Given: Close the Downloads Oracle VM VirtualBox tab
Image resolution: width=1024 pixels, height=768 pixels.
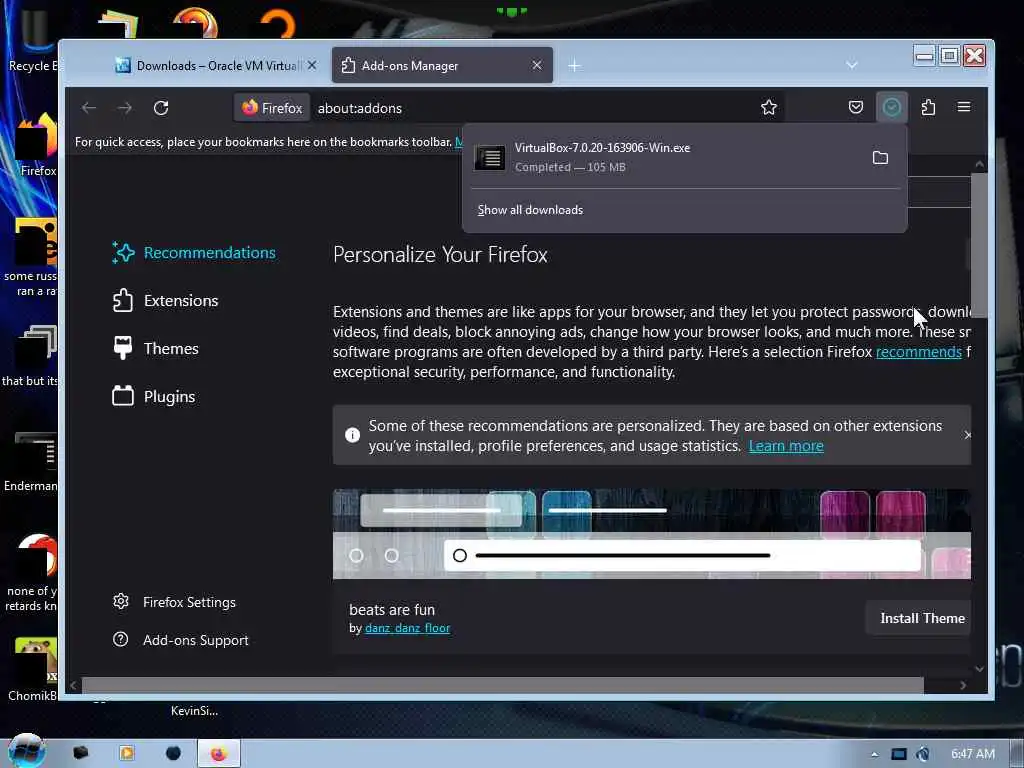Looking at the screenshot, I should pyautogui.click(x=312, y=65).
